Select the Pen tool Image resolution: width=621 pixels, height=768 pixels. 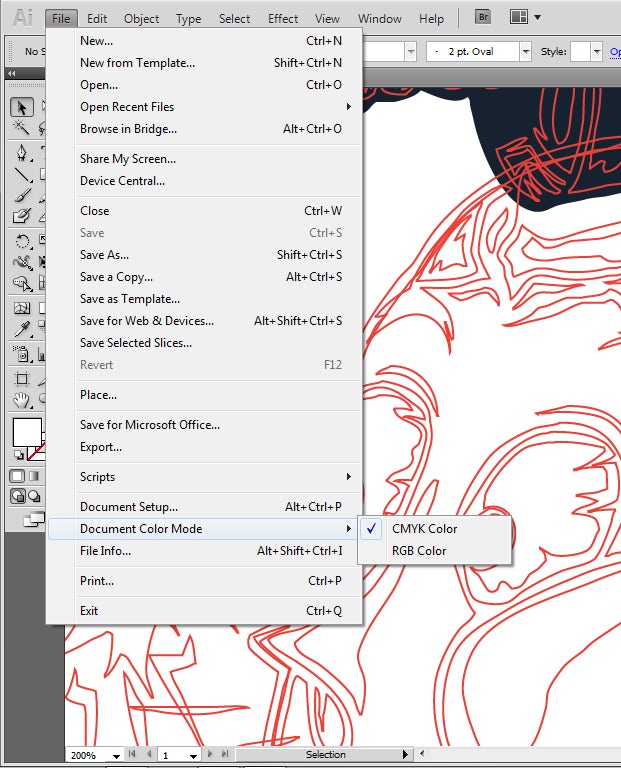[x=22, y=153]
